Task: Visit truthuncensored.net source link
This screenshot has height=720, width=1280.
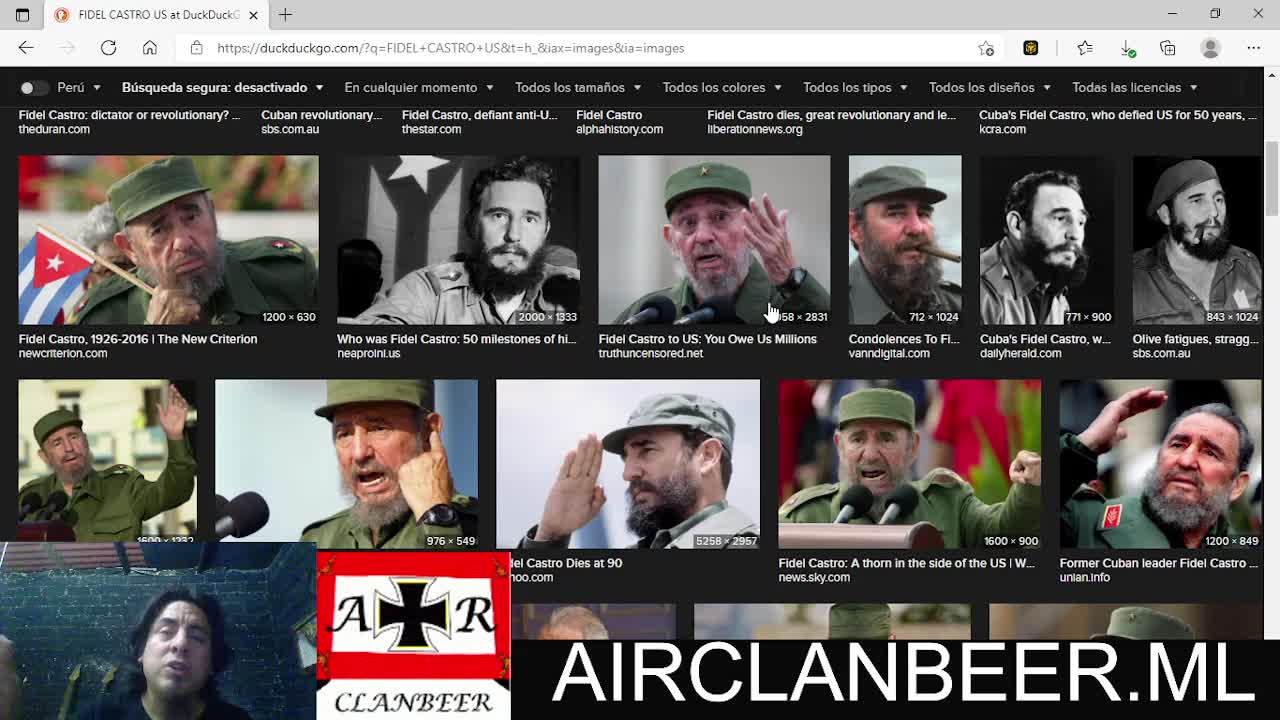Action: point(650,353)
